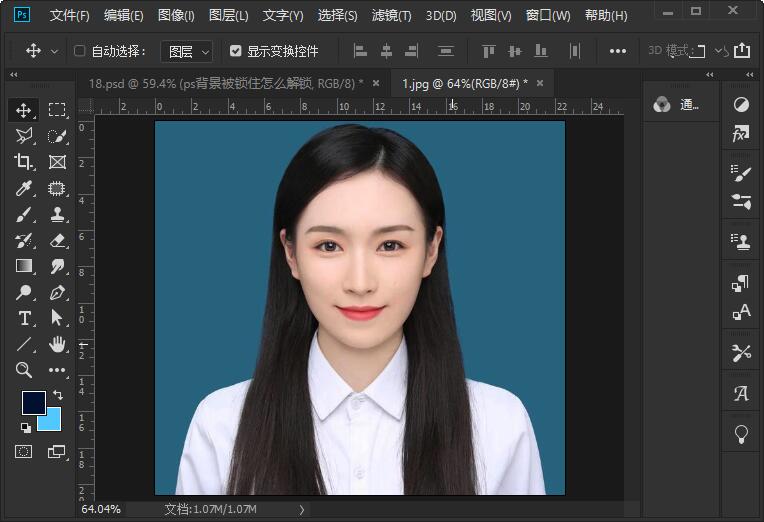Choose the Path Selection tool
The height and width of the screenshot is (522, 764).
pyautogui.click(x=57, y=318)
